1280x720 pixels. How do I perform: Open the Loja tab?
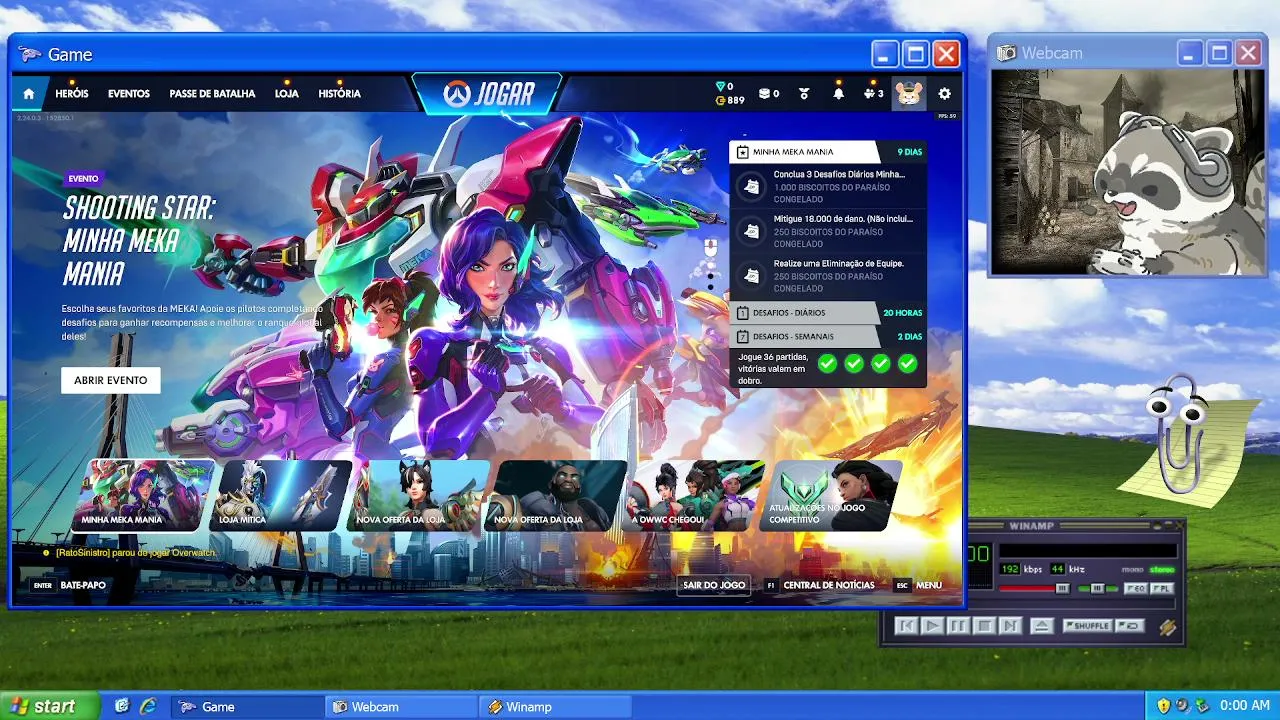coord(287,94)
